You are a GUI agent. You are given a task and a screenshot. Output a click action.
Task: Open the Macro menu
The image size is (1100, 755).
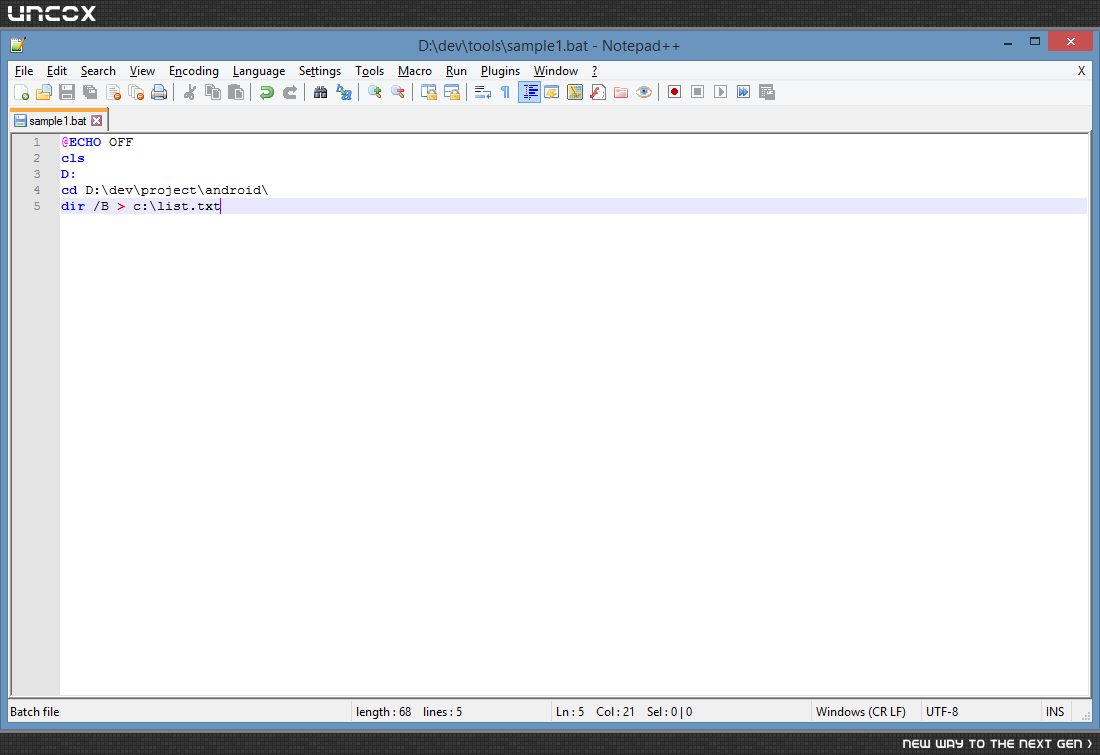pos(415,71)
